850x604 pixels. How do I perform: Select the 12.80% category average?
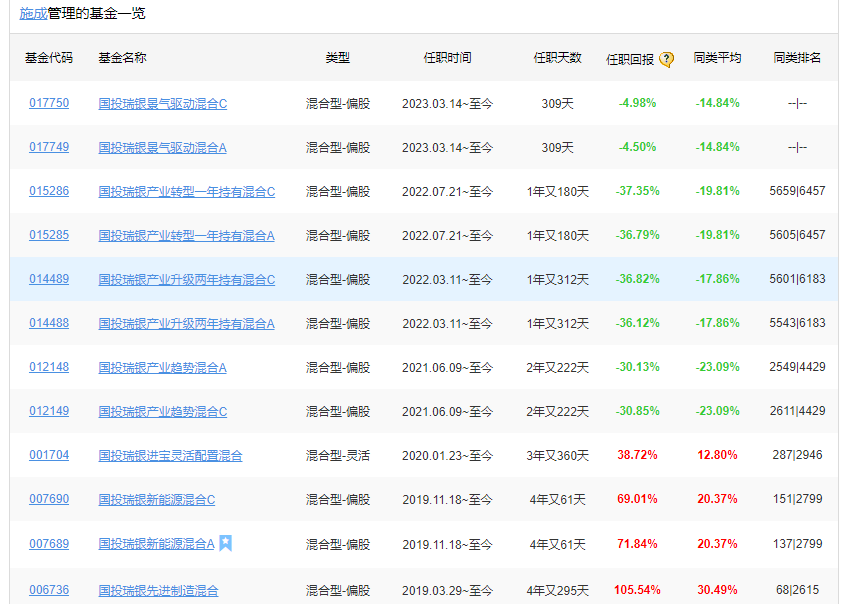(717, 455)
